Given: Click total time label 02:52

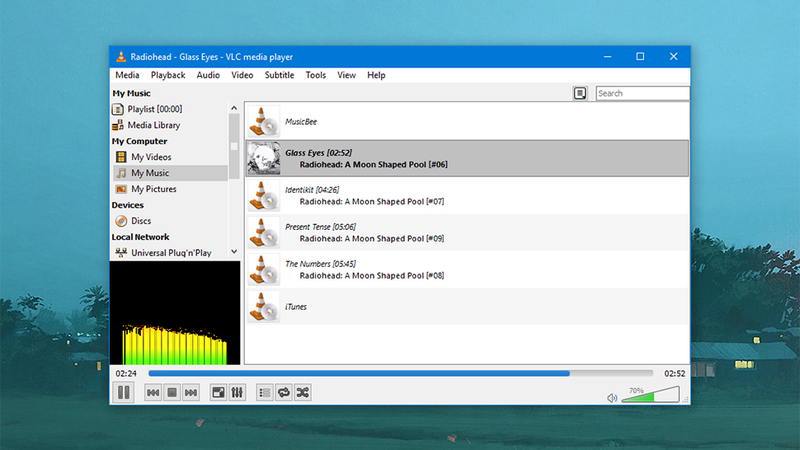Looking at the screenshot, I should click(674, 373).
